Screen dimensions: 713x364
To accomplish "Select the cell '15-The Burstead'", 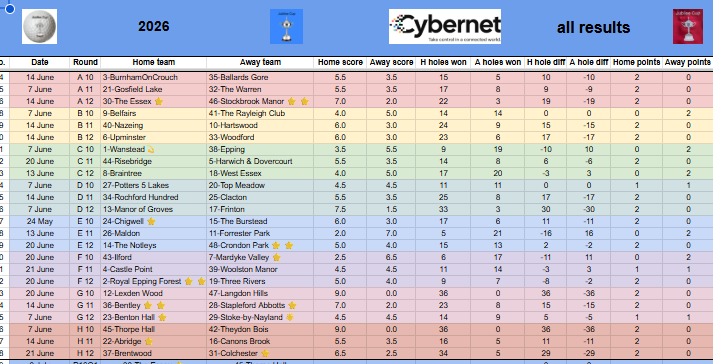I will [x=260, y=222].
